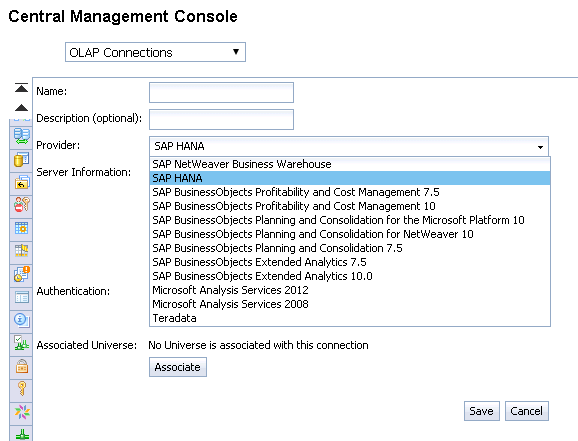Viewport: 578px width, 441px height.
Task: Select SAP HANA in the provider list
Action: pyautogui.click(x=350, y=178)
